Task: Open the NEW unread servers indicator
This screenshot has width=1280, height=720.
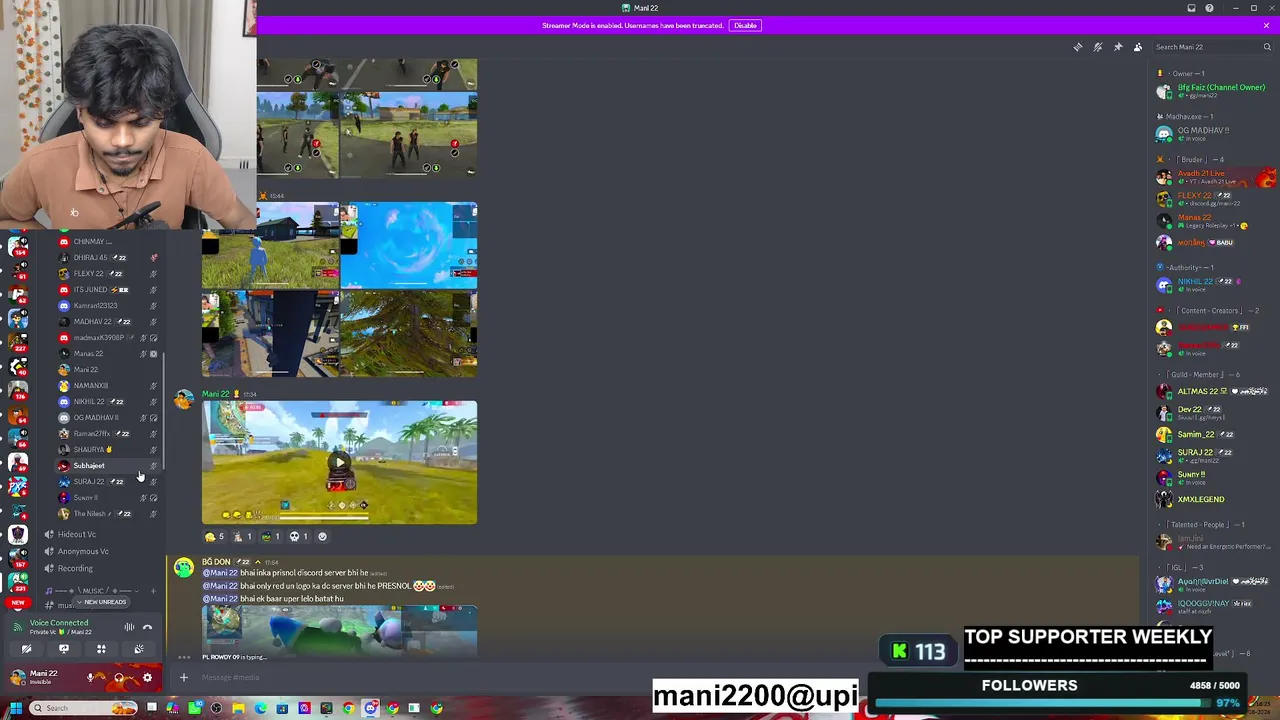Action: tap(18, 603)
